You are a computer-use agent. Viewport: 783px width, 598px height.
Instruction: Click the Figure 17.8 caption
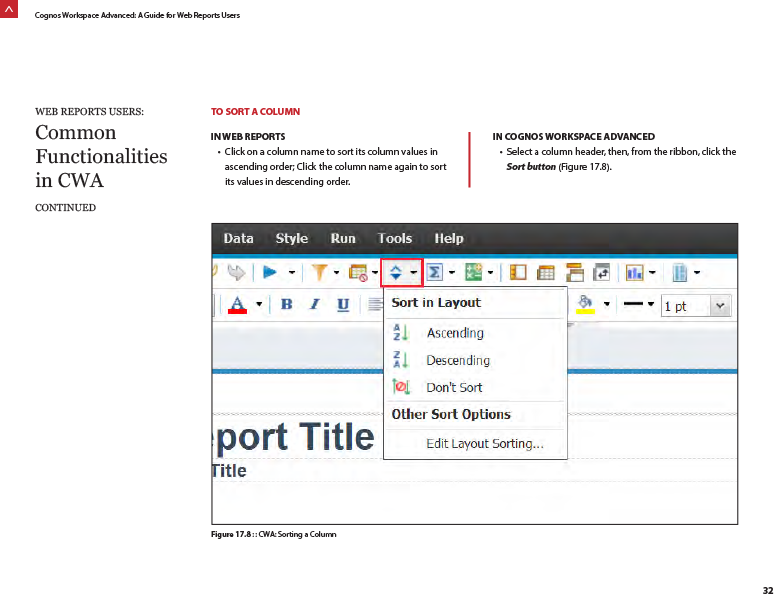click(274, 534)
